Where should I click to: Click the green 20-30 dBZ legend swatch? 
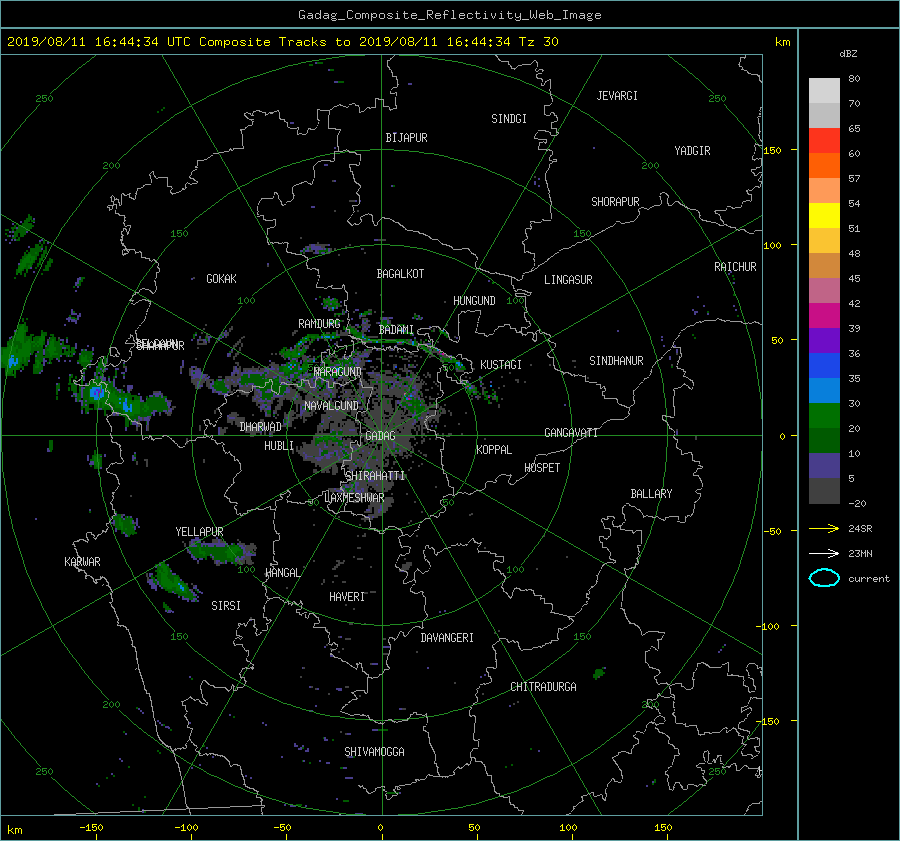pyautogui.click(x=824, y=416)
